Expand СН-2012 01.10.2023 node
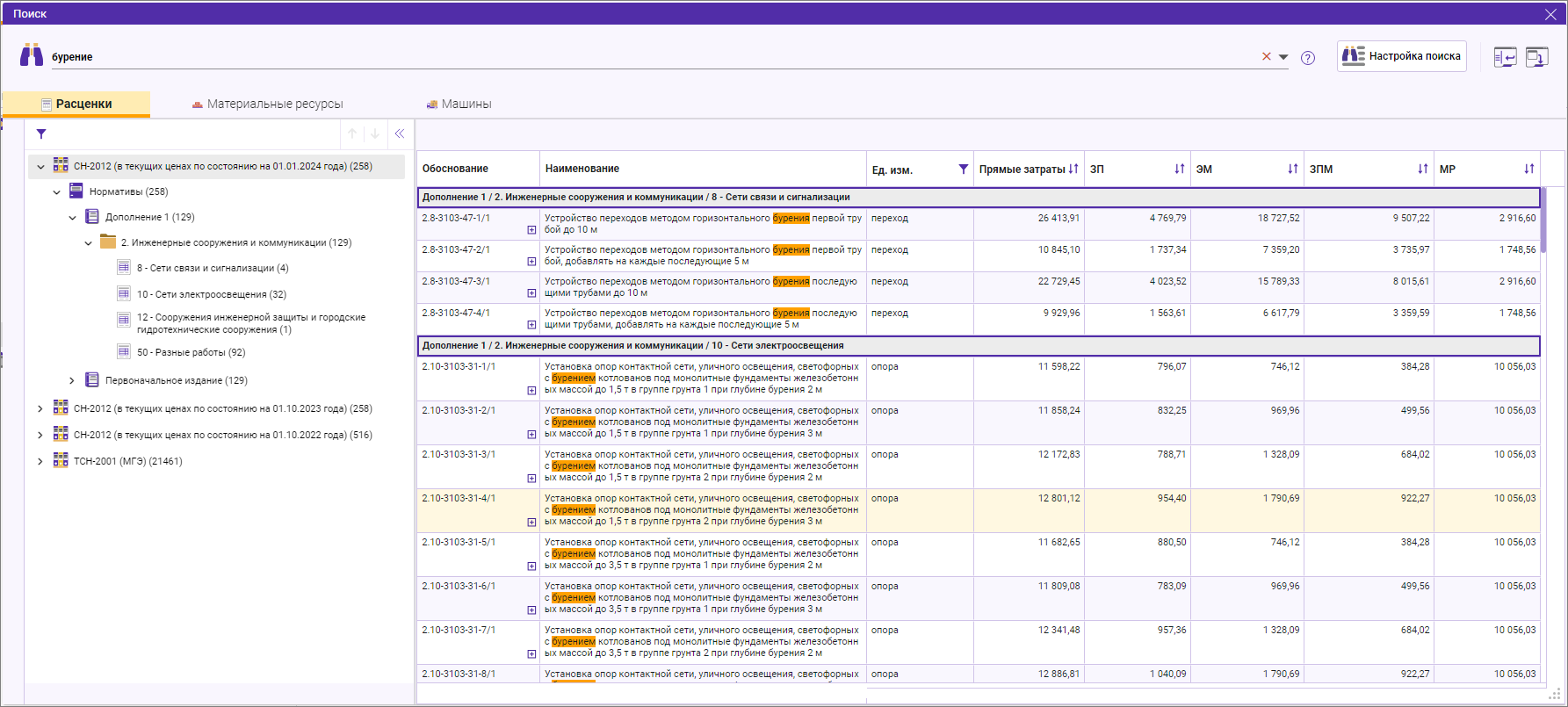 tap(40, 408)
